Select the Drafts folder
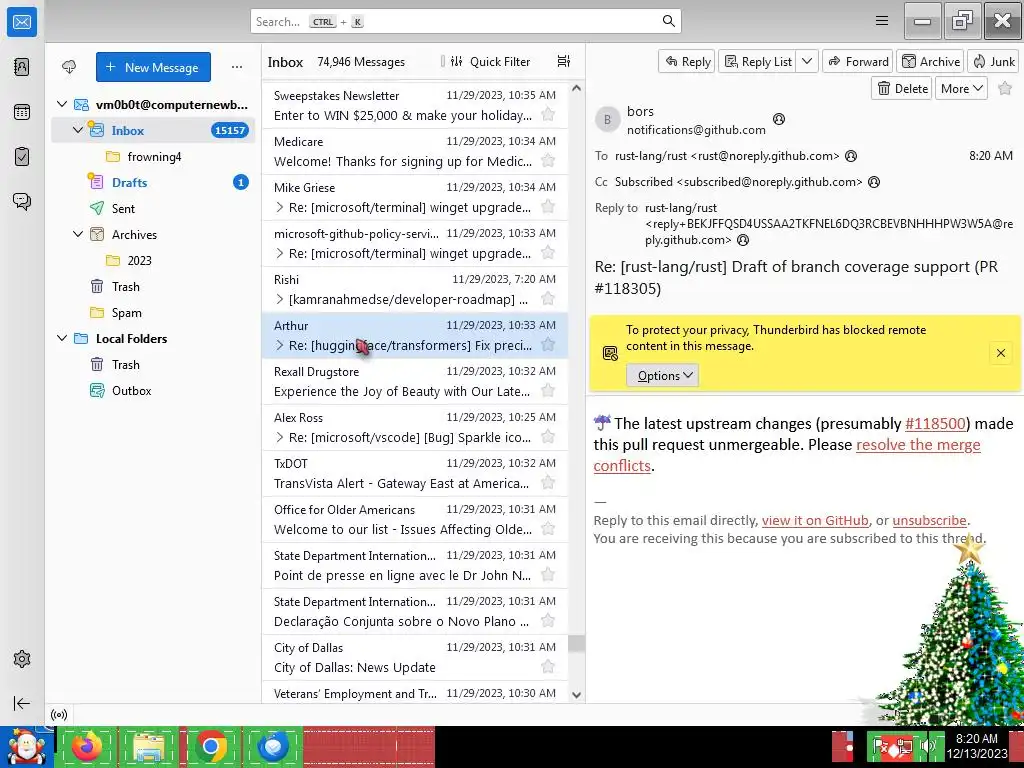1024x768 pixels. coord(153,182)
